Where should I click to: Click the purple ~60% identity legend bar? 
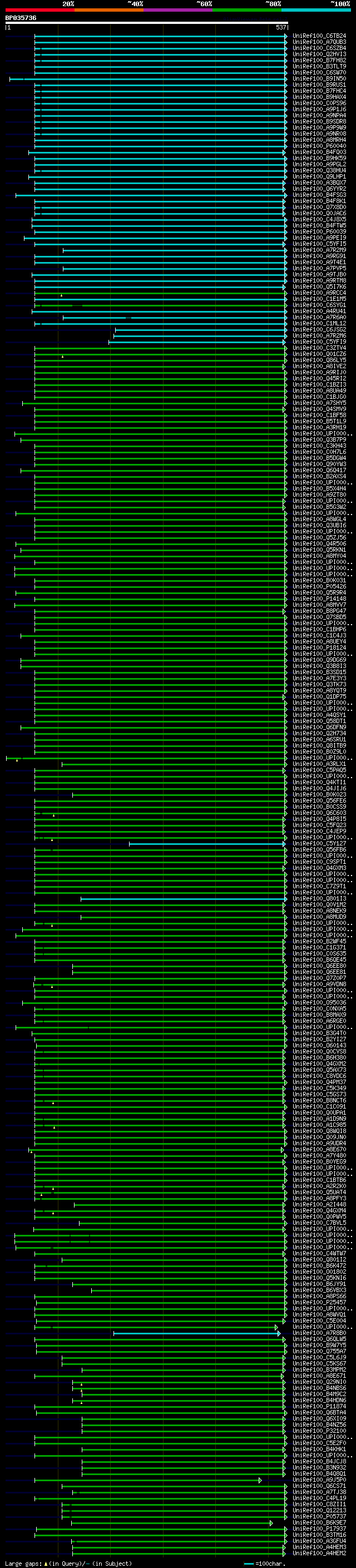coord(179,10)
